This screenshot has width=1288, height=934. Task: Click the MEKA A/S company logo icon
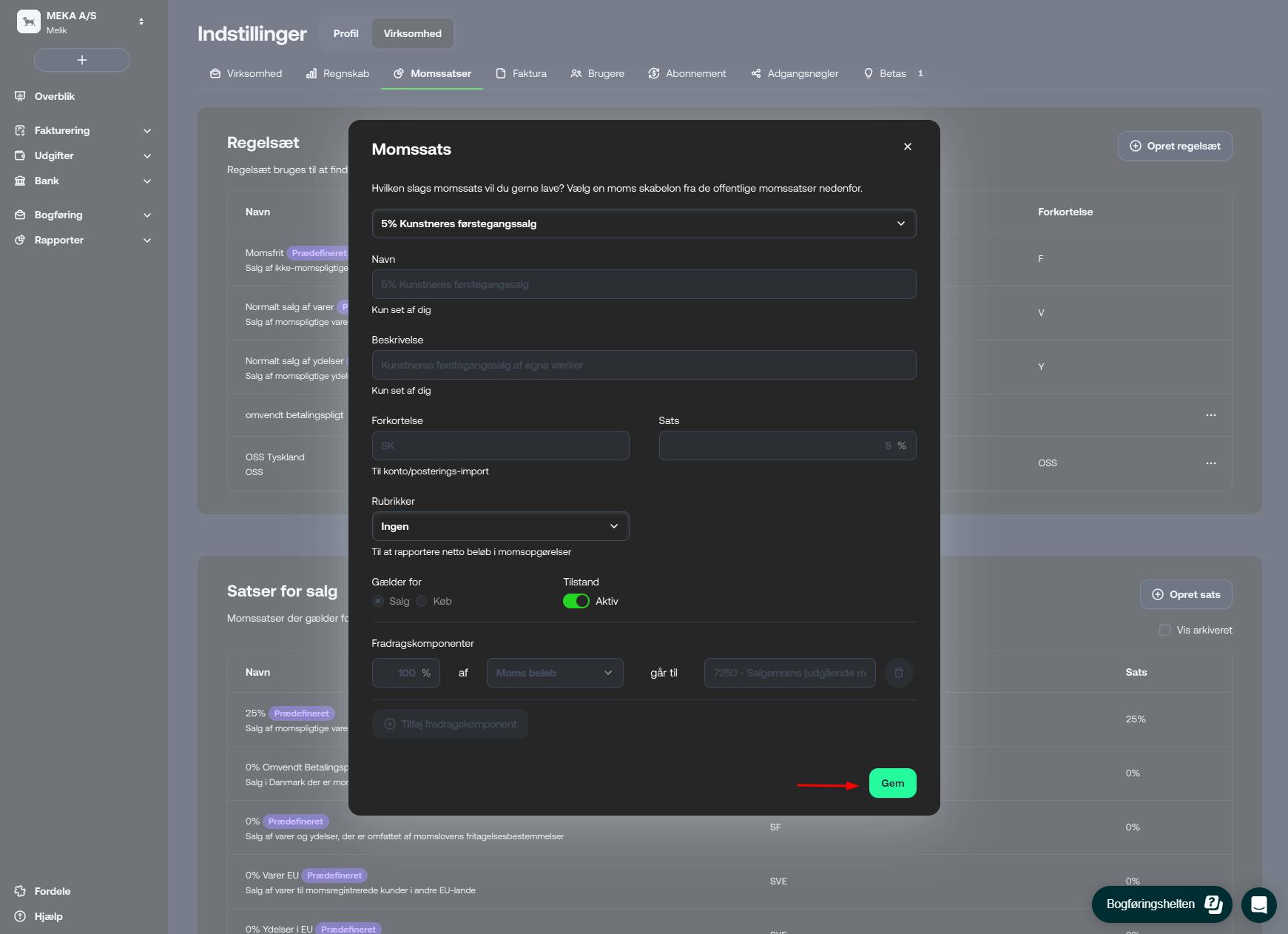[29, 21]
